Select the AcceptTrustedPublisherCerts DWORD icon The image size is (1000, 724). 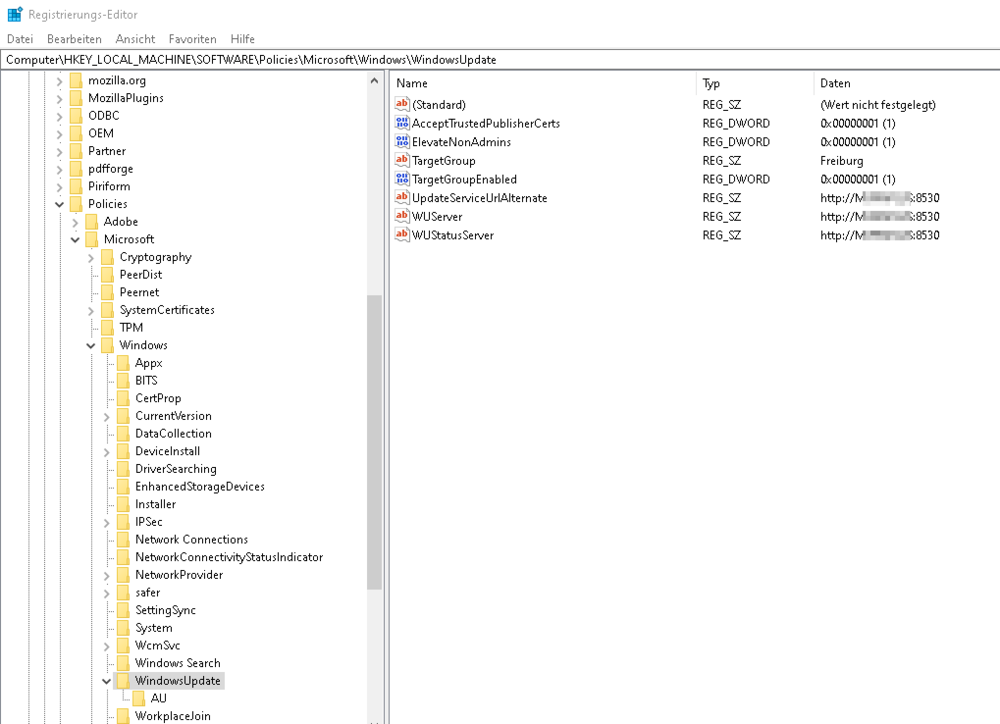click(x=403, y=124)
